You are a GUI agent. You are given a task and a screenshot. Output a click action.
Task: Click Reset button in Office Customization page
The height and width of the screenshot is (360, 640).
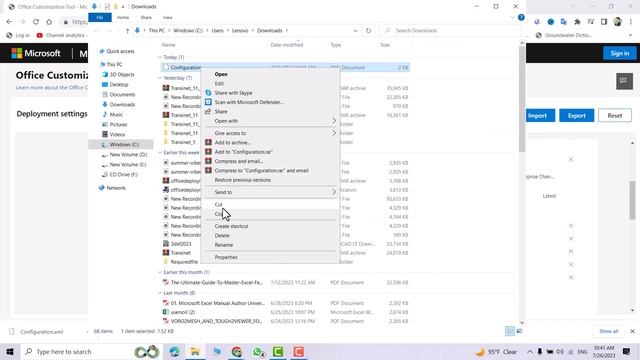[615, 116]
